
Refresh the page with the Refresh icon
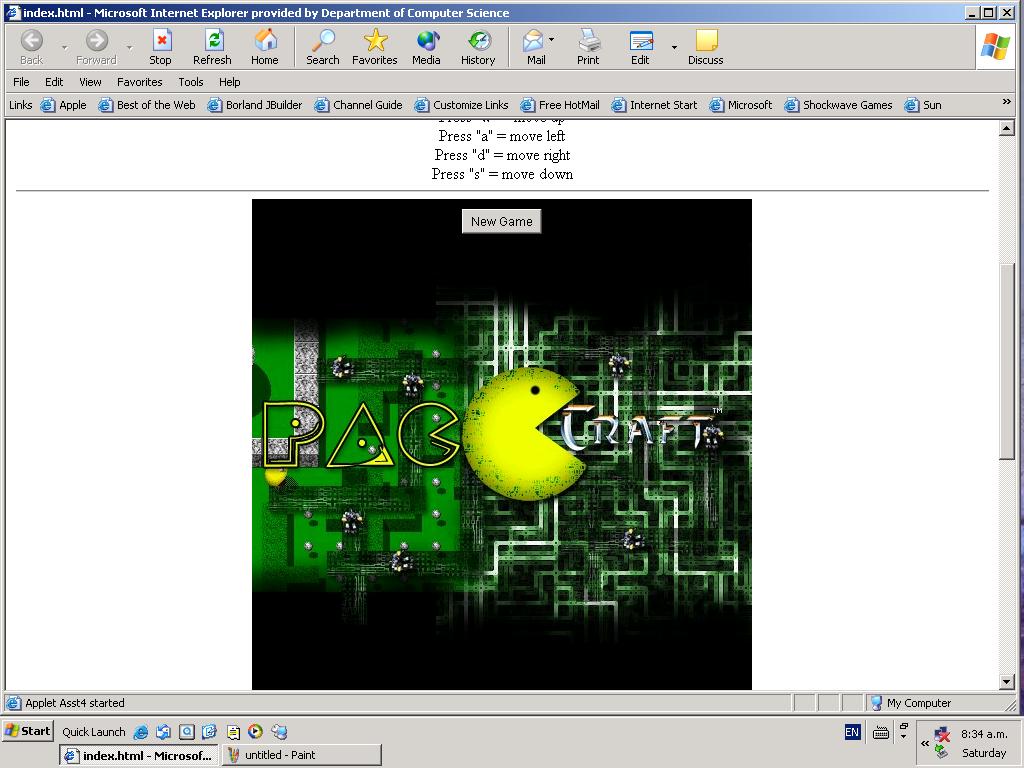(212, 47)
